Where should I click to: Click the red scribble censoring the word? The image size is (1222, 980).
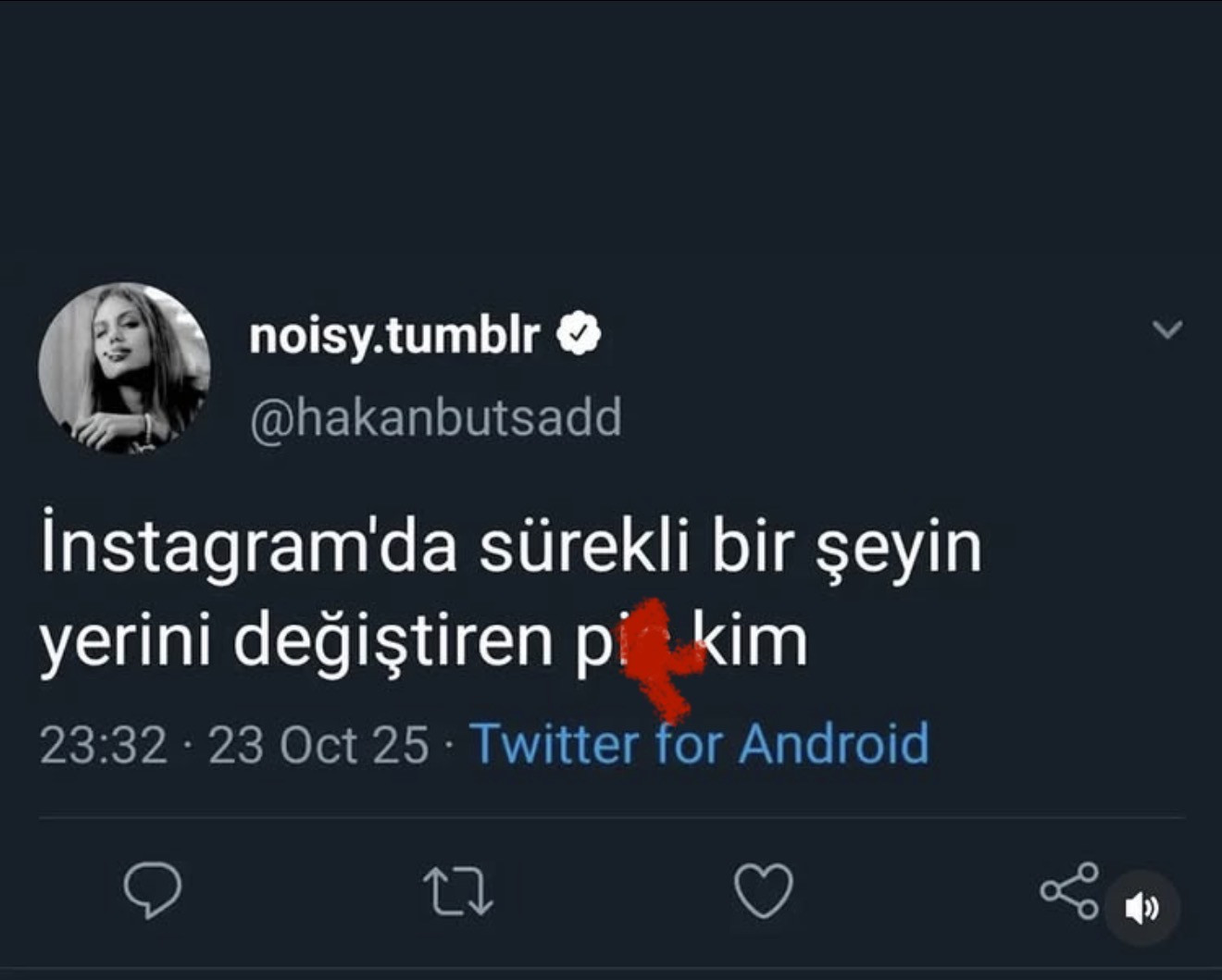[658, 657]
